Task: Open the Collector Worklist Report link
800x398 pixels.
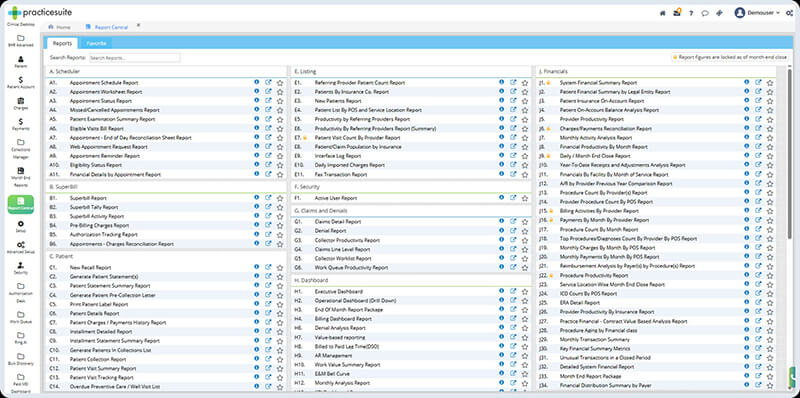Action: coord(343,258)
